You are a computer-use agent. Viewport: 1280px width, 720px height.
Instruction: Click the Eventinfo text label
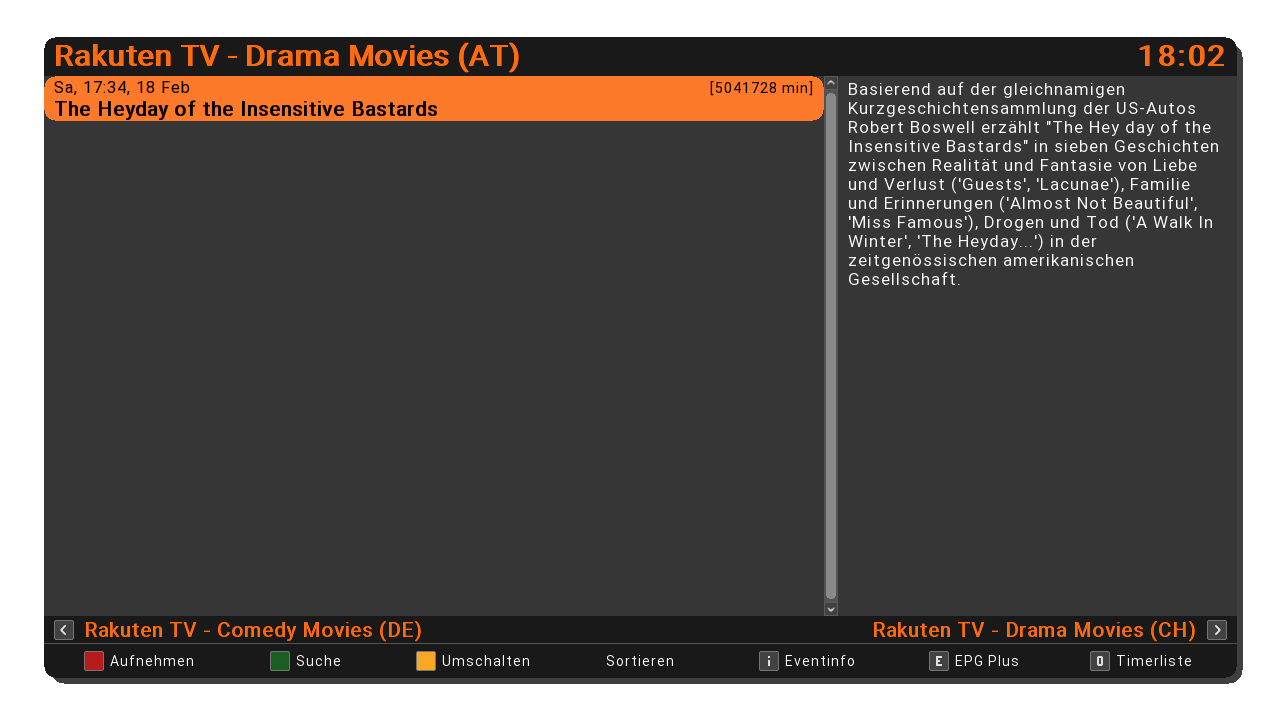820,661
